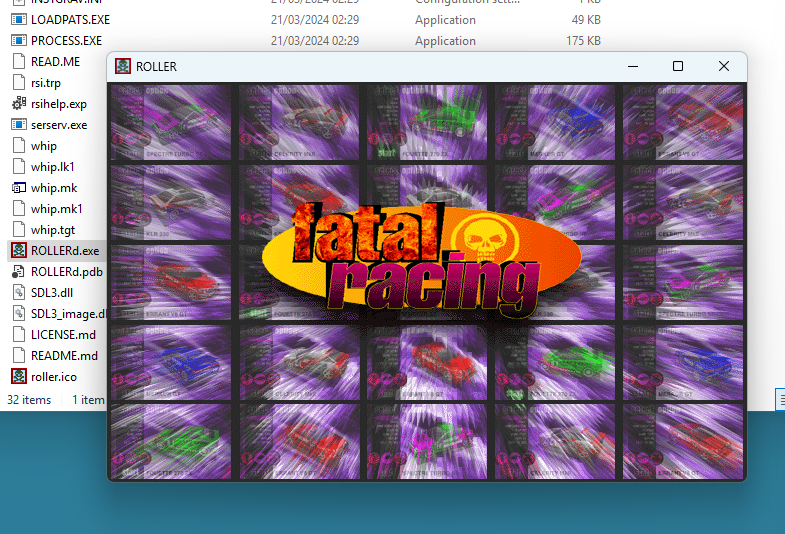Click the ROLLER window title text

[x=156, y=67]
